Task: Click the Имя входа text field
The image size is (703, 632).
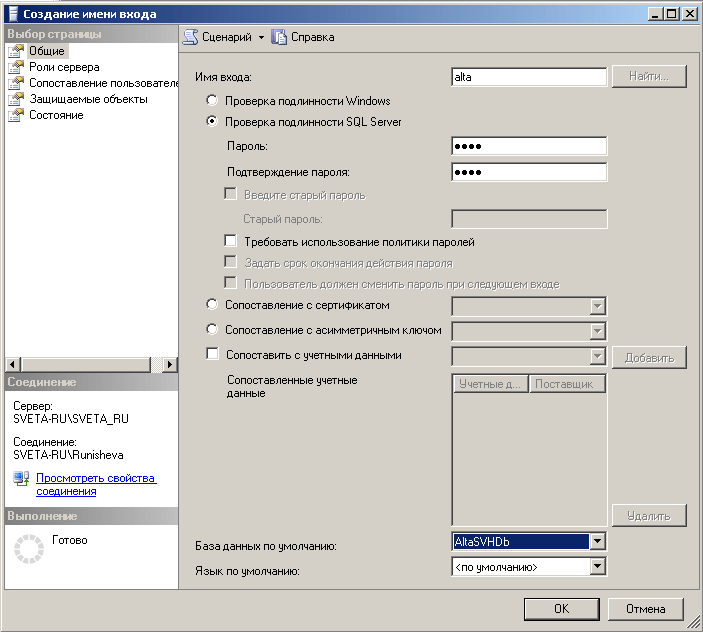Action: tap(529, 77)
